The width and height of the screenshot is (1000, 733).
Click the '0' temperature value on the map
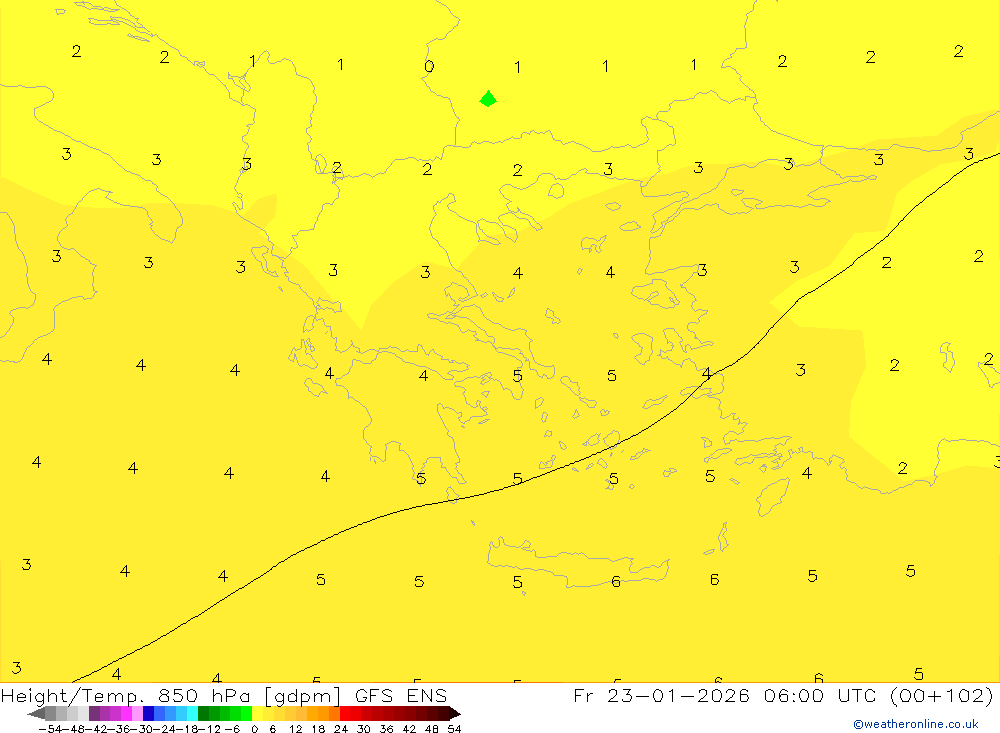[x=429, y=66]
